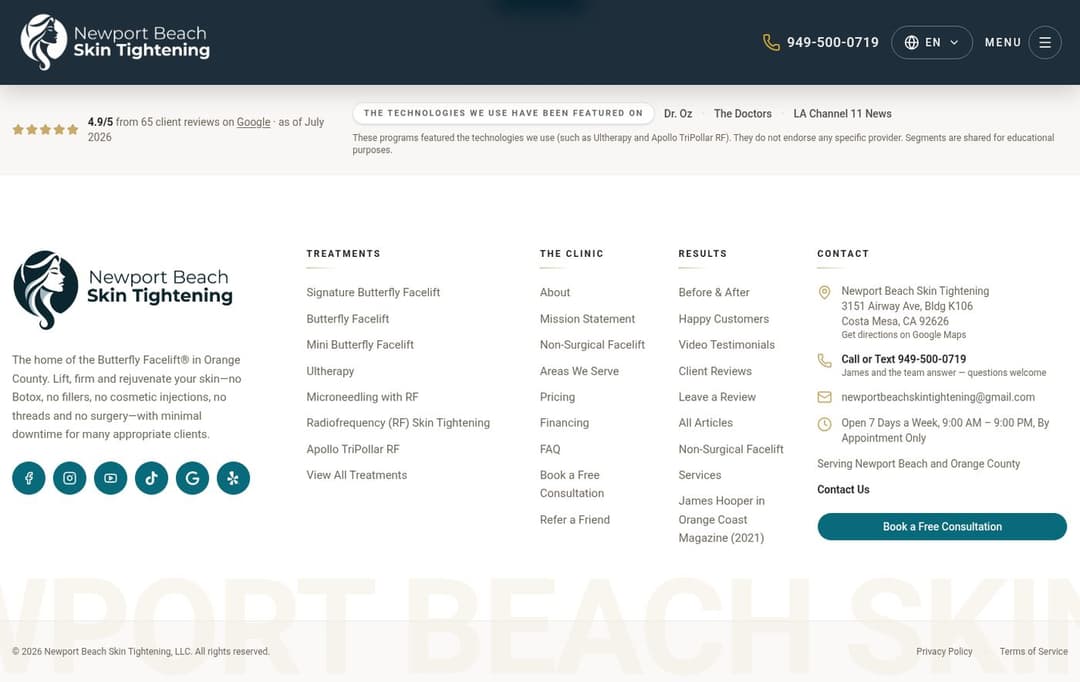Click the clock icon beside opening hours
The image size is (1080, 682).
click(x=824, y=424)
